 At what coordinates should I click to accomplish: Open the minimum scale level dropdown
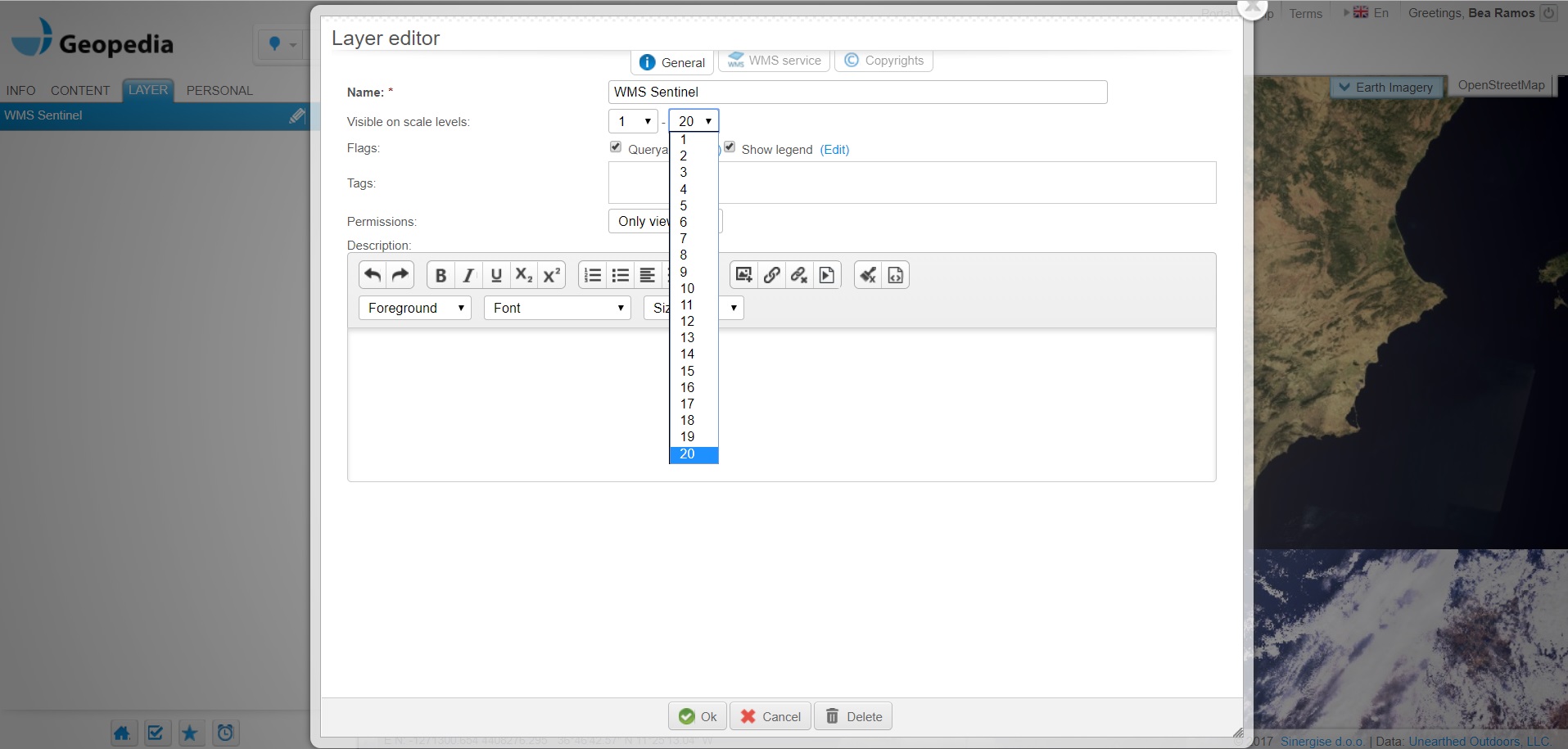[x=633, y=121]
